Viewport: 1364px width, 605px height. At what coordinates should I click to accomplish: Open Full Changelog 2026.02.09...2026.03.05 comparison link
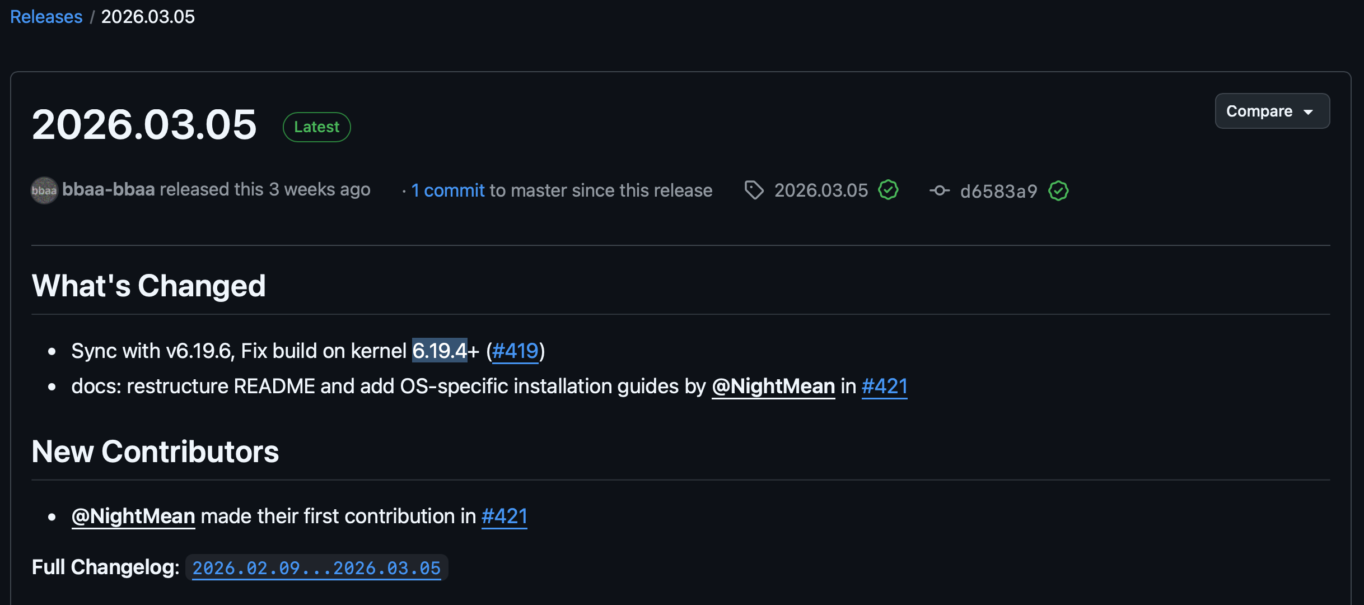click(316, 568)
